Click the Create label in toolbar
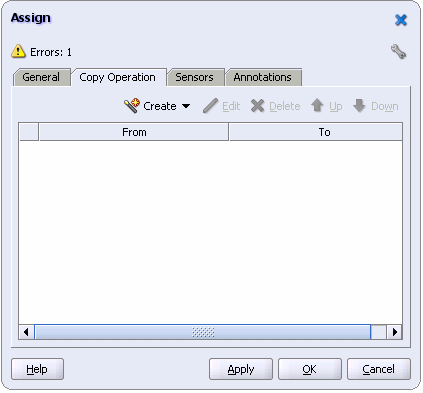This screenshot has height=393, width=423. click(x=160, y=106)
